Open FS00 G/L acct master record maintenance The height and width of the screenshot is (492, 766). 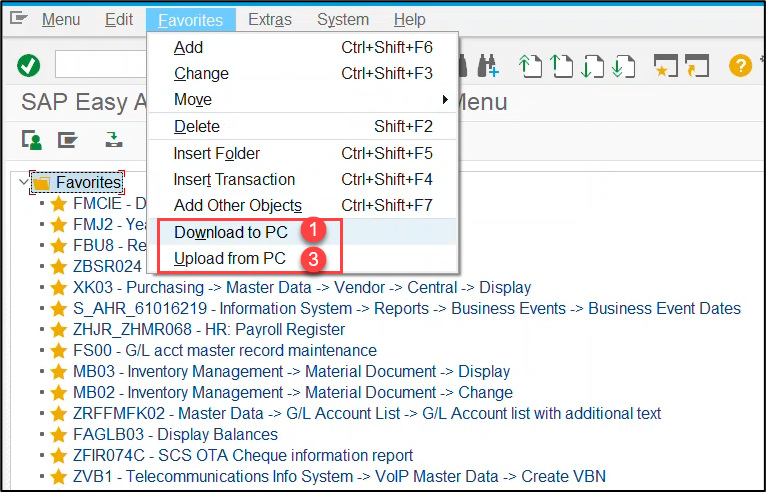(225, 350)
